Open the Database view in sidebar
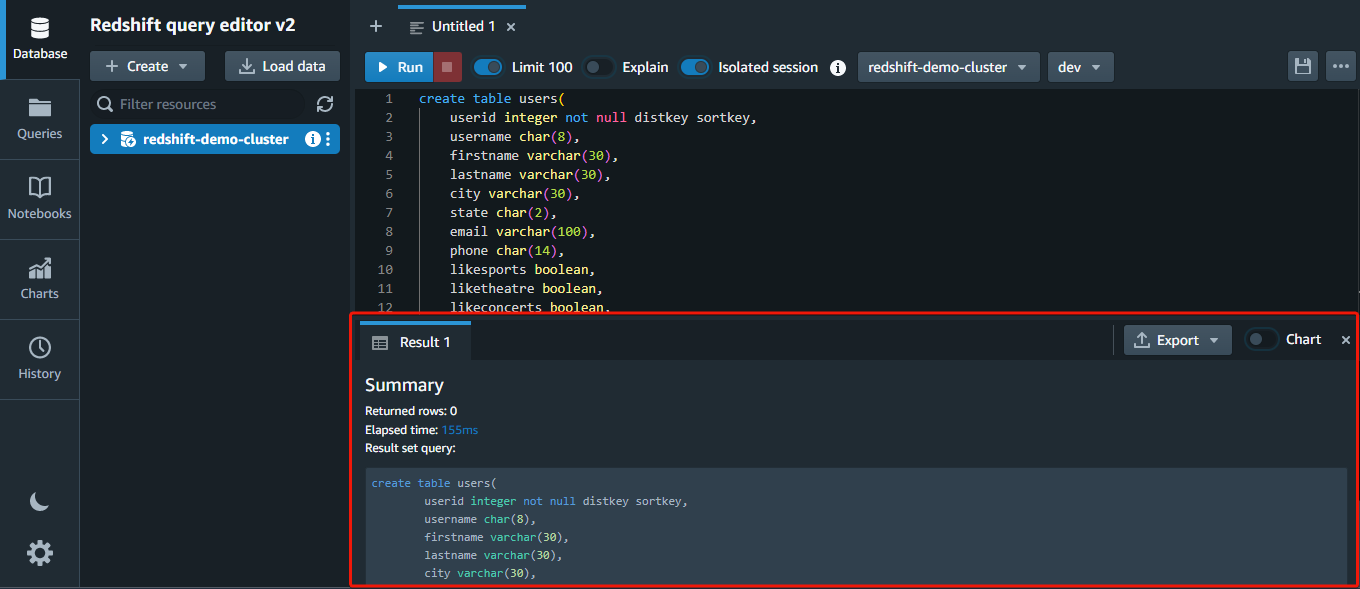The width and height of the screenshot is (1360, 589). click(x=40, y=39)
